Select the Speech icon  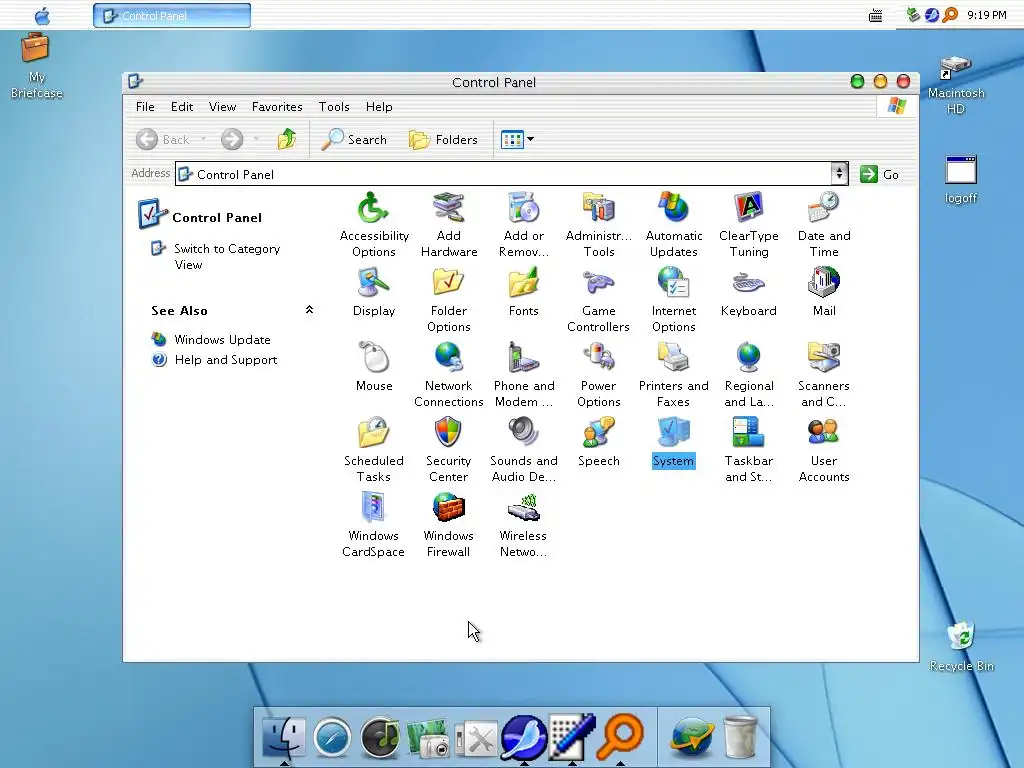[599, 441]
